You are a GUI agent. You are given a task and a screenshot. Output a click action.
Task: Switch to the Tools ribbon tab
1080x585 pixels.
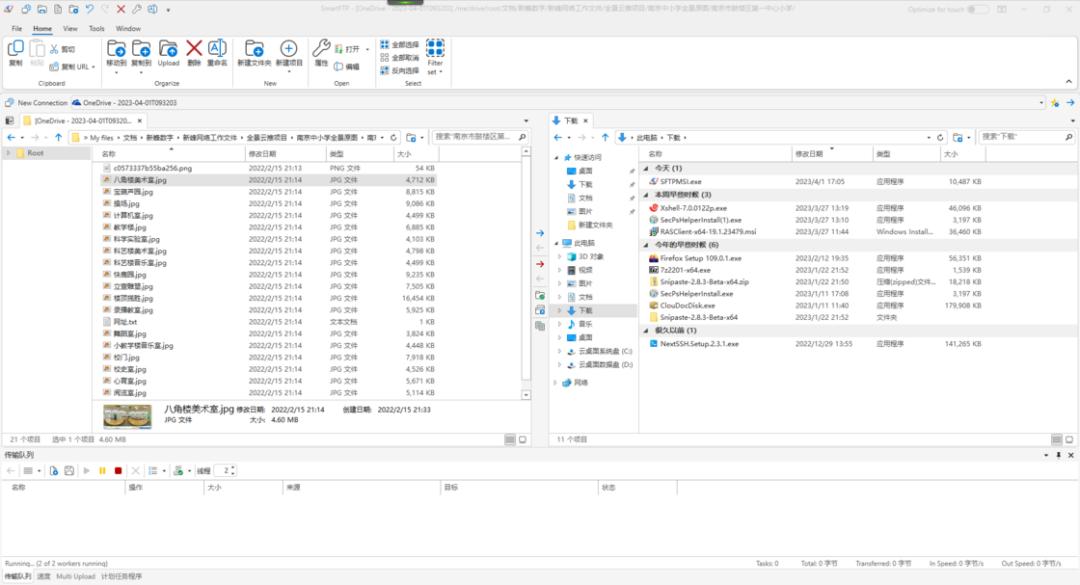(x=96, y=28)
